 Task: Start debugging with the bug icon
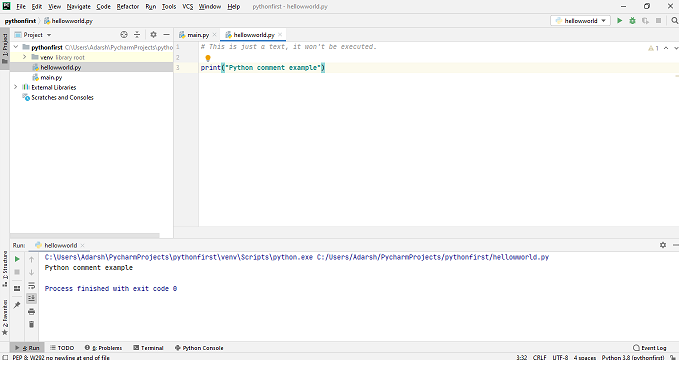(x=632, y=20)
